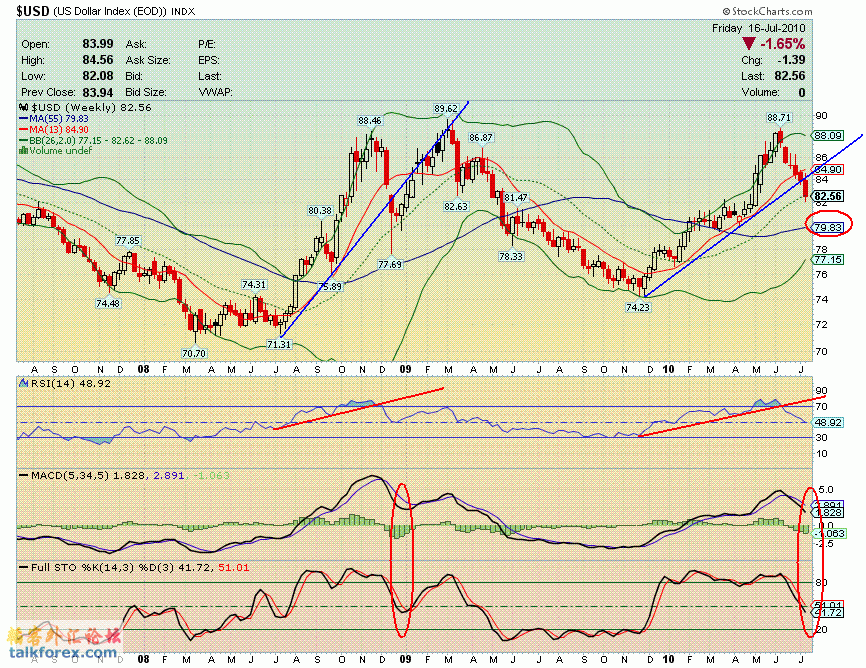Click the 75.89 price label
The height and width of the screenshot is (668, 866).
330,286
